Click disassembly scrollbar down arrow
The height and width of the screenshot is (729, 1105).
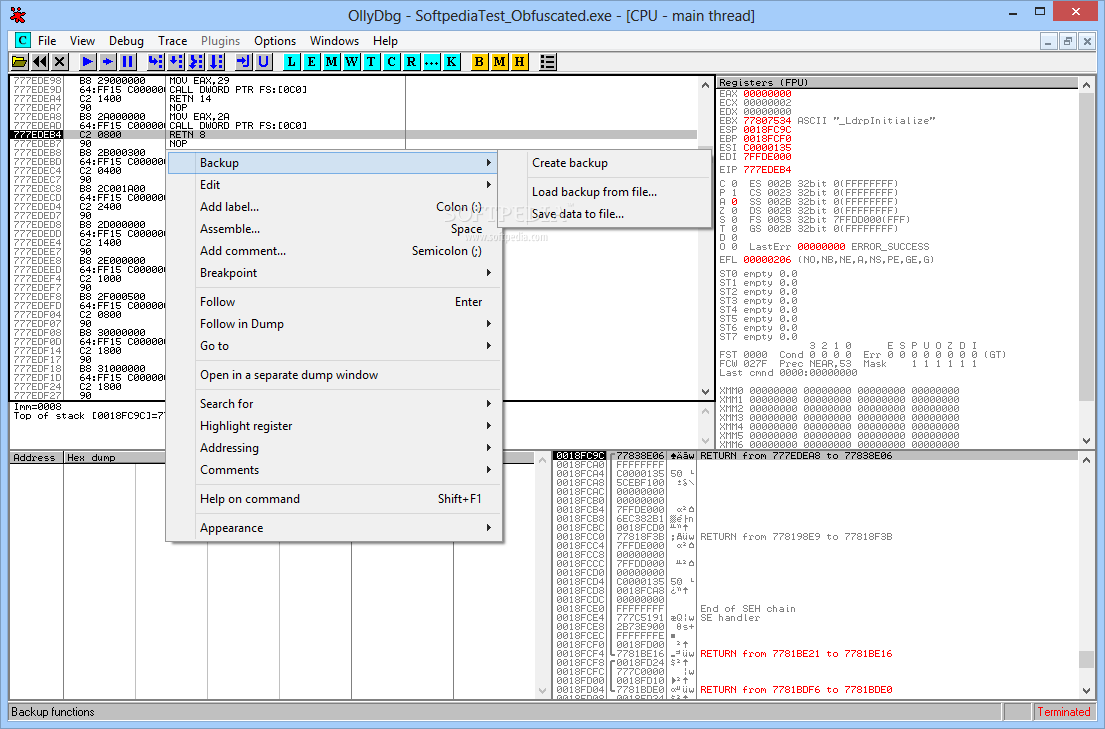click(x=705, y=392)
